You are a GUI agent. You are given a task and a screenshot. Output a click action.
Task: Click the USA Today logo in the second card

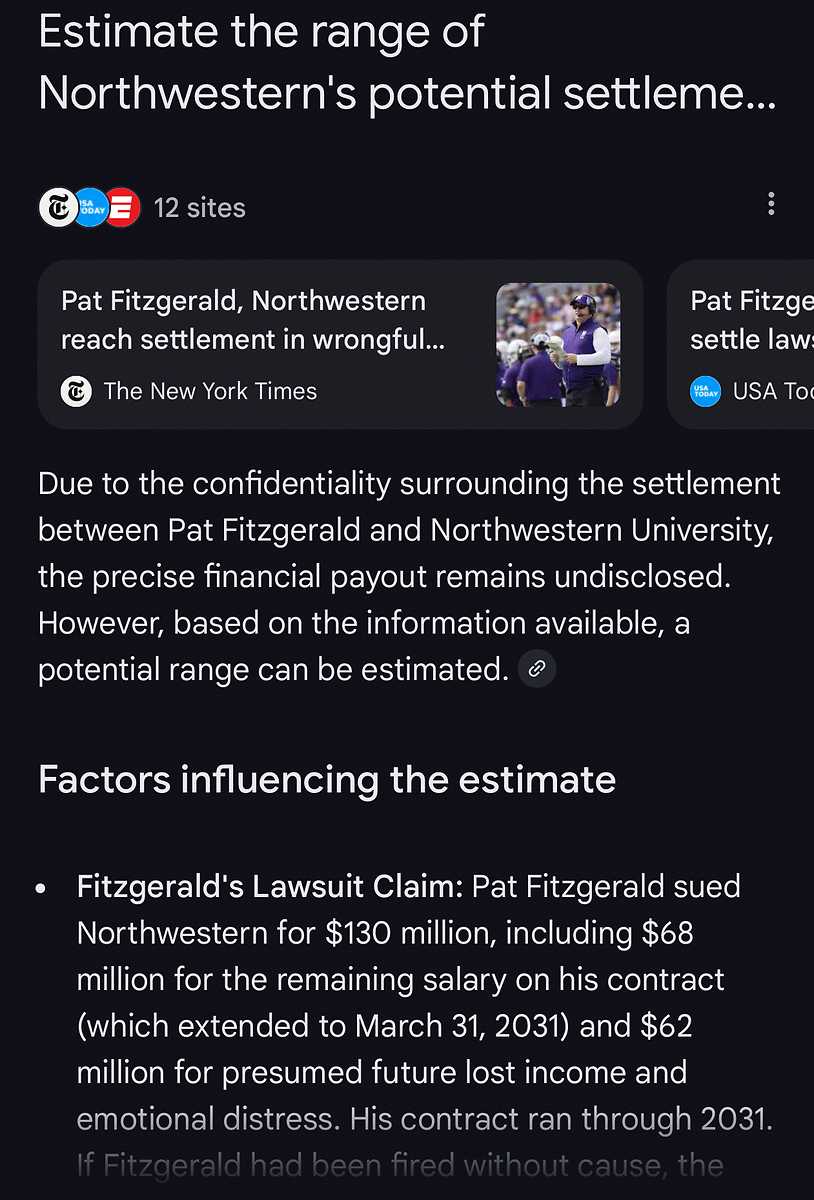point(706,391)
